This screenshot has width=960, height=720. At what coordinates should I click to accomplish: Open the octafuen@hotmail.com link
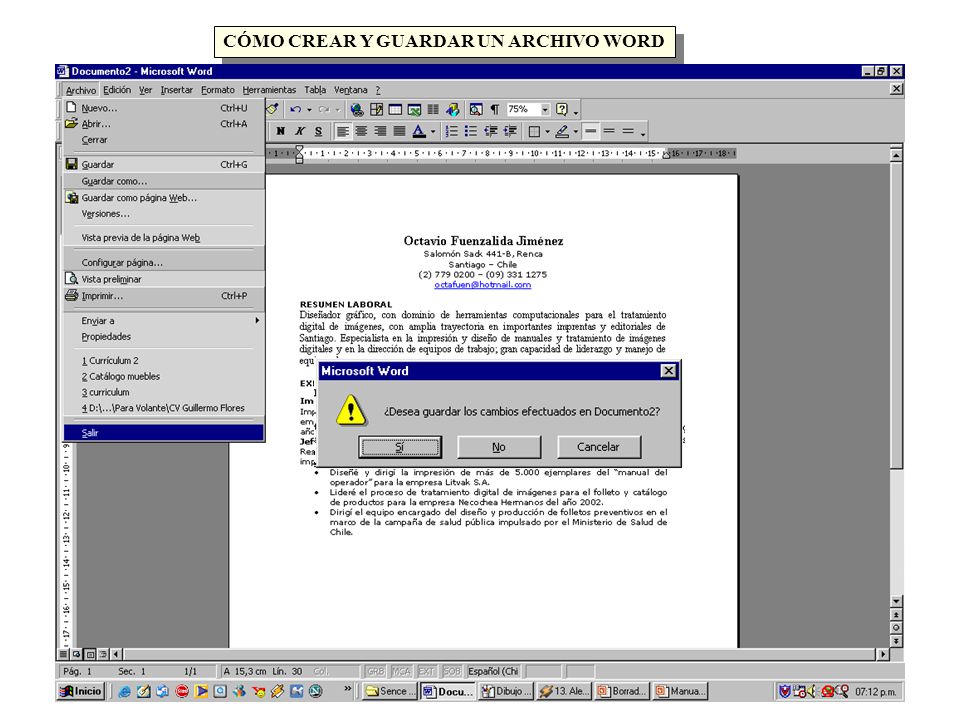point(482,285)
